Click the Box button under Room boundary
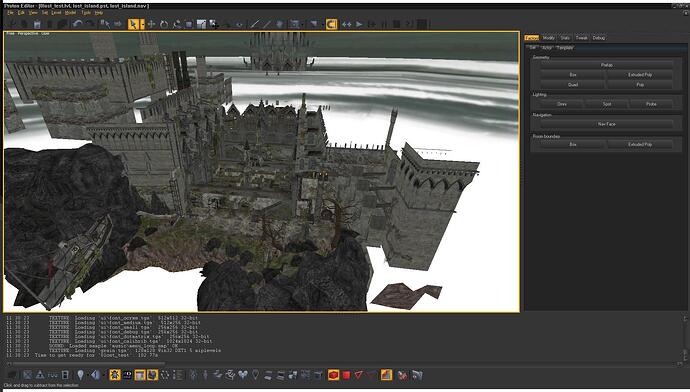 573,144
